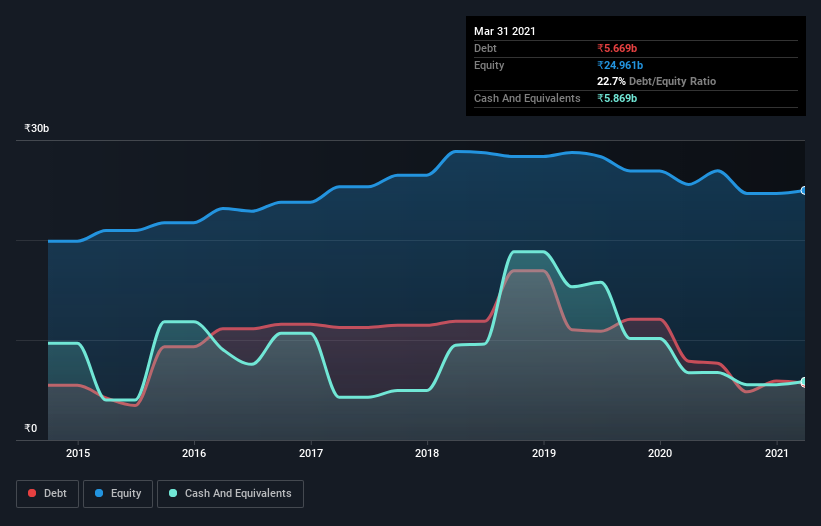This screenshot has width=821, height=526.
Task: Click the cash line end marker
Action: [x=804, y=382]
